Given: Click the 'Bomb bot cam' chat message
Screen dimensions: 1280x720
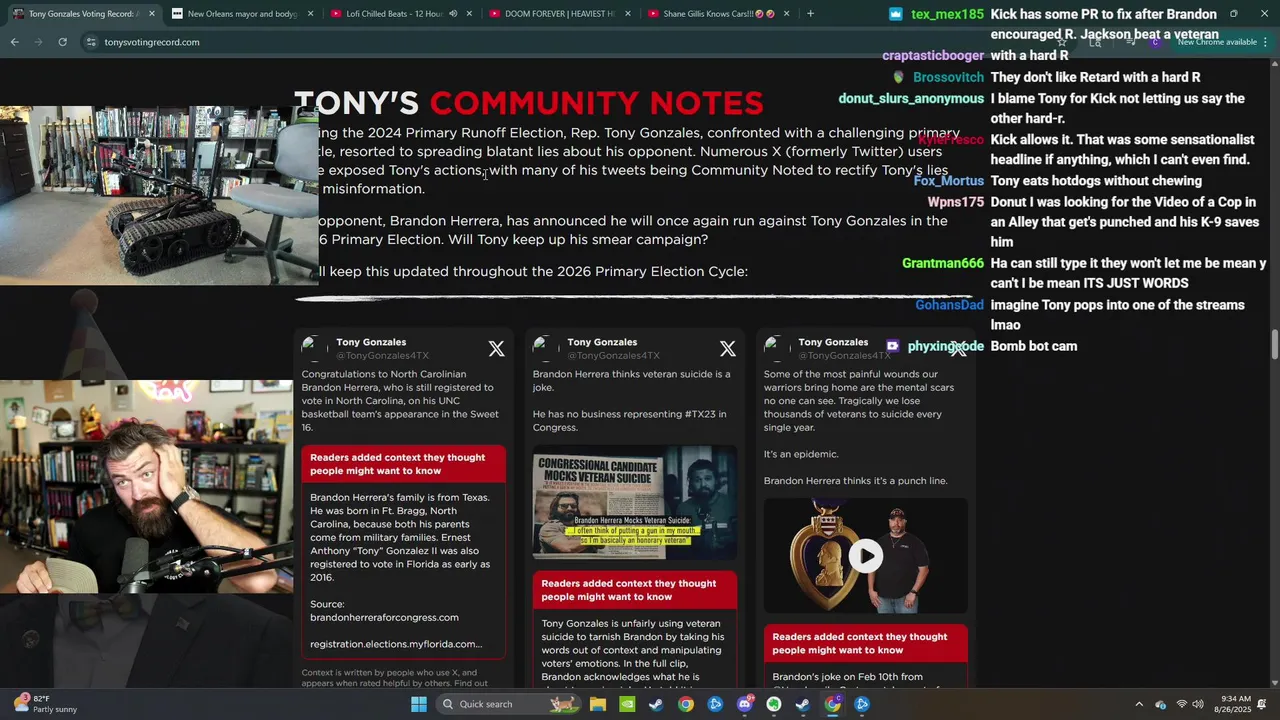Looking at the screenshot, I should pyautogui.click(x=1034, y=346).
